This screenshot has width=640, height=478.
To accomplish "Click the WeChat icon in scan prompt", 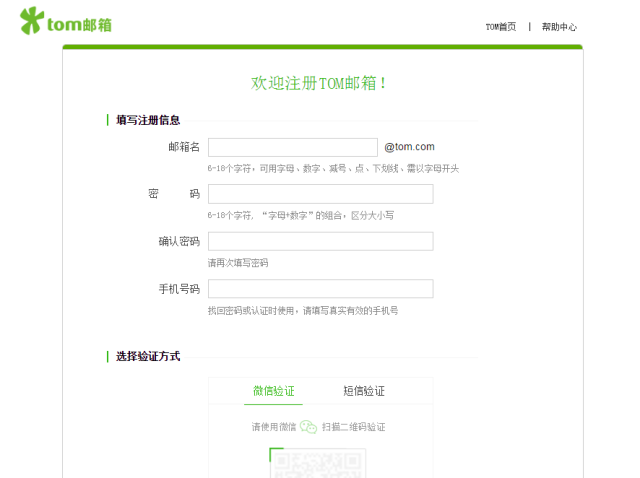I will 308,427.
